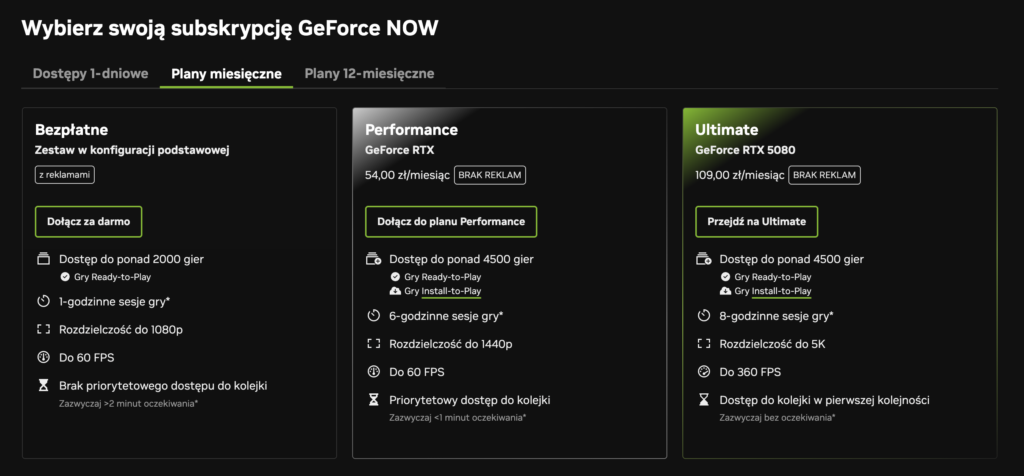Click gauge icon beside Do 60 FPS in Performance
The image size is (1024, 476).
(374, 372)
